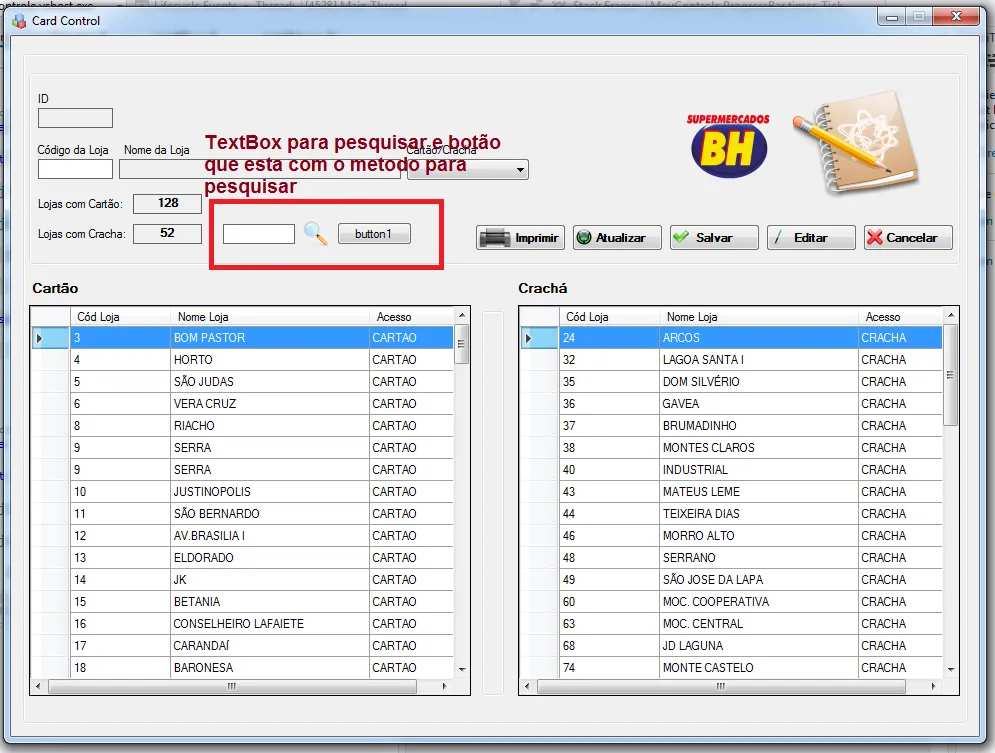Click the Atualizar refresh button

pos(617,238)
